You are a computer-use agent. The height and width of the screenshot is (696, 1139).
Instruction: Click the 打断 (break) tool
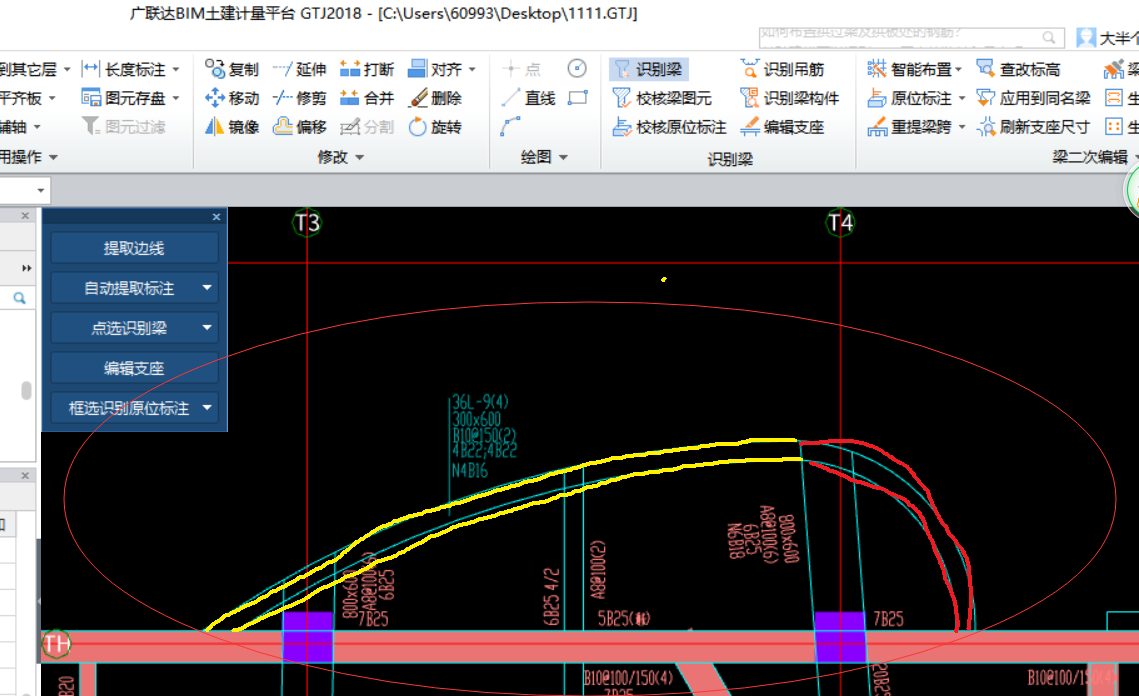[x=367, y=69]
